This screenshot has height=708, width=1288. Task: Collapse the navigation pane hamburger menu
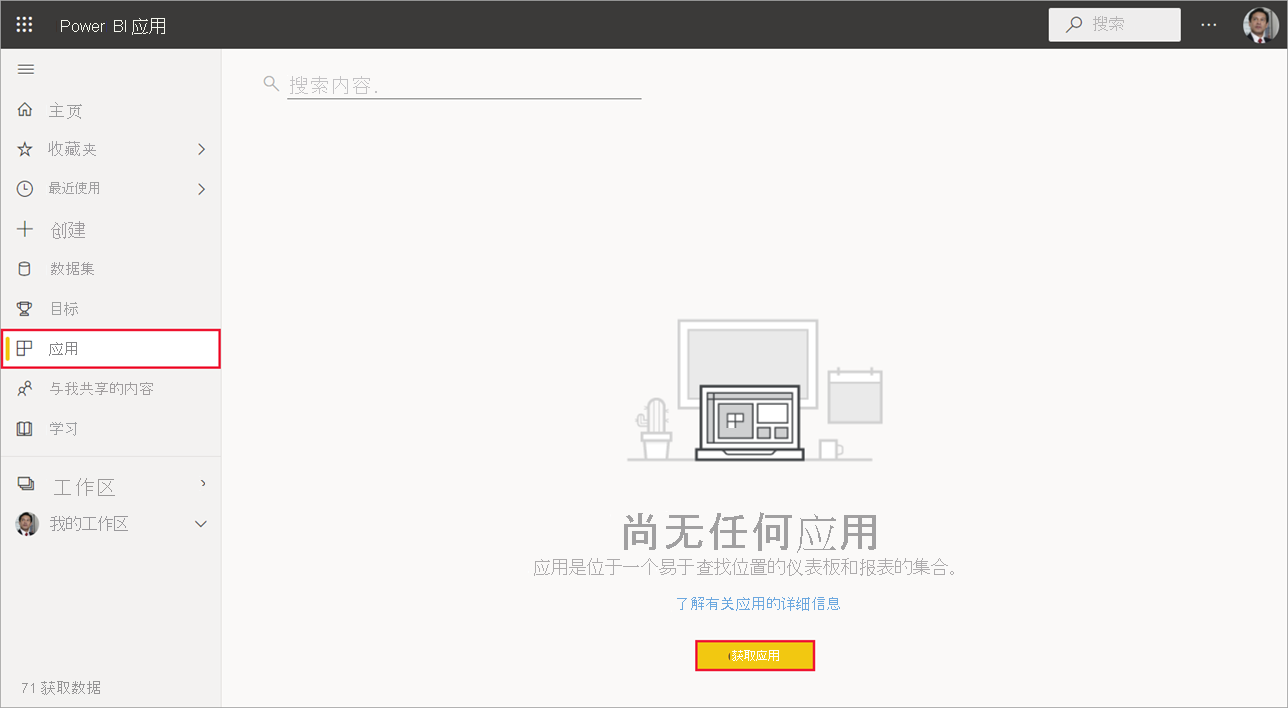26,69
